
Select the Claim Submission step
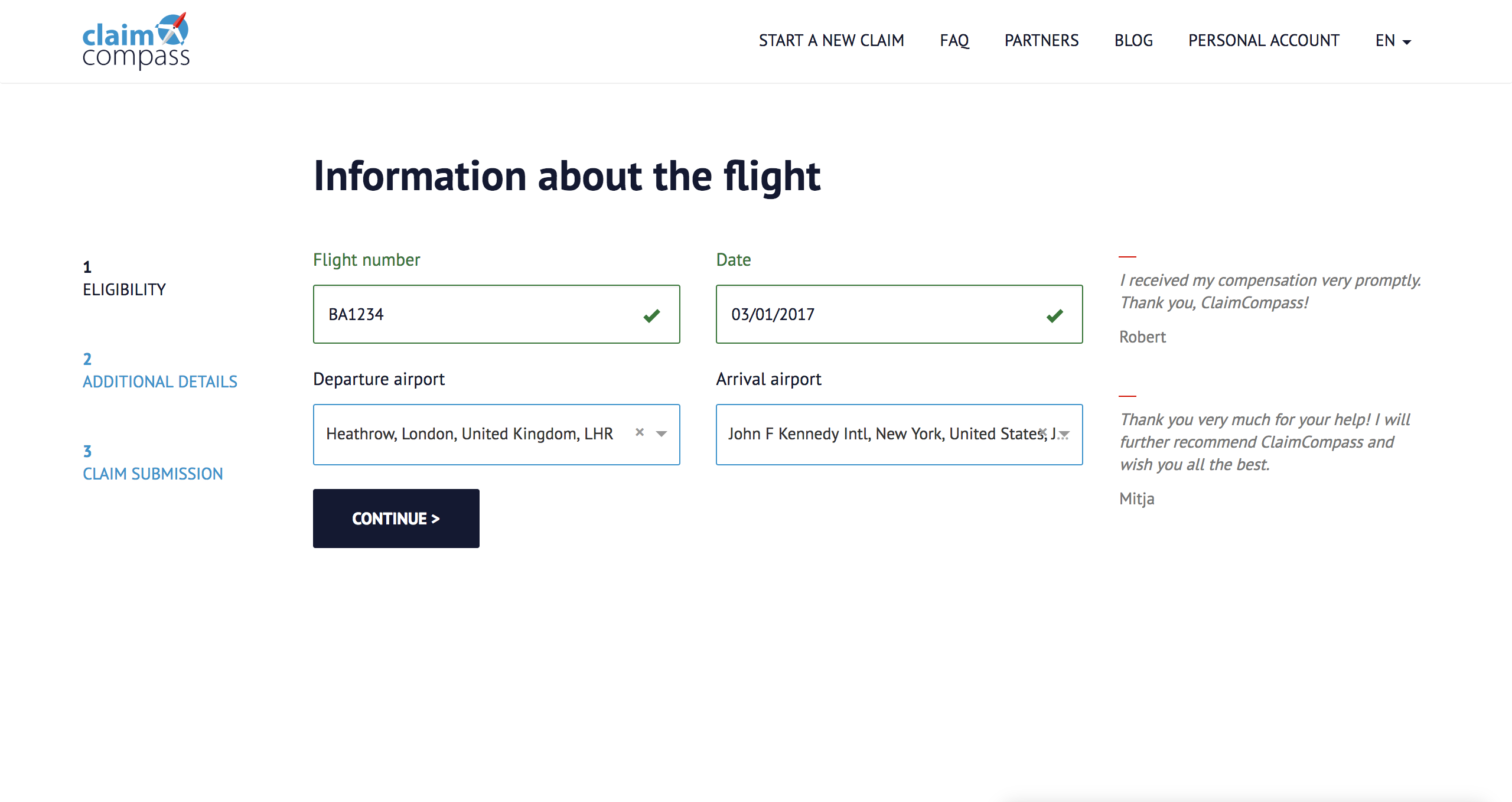(153, 463)
